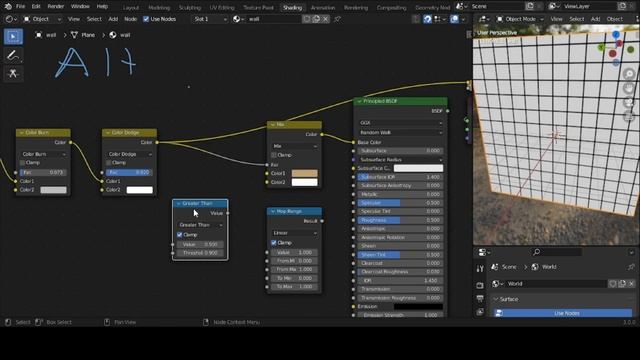Open Greater Than operation dropdown
Image resolution: width=640 pixels, height=360 pixels.
pos(200,225)
